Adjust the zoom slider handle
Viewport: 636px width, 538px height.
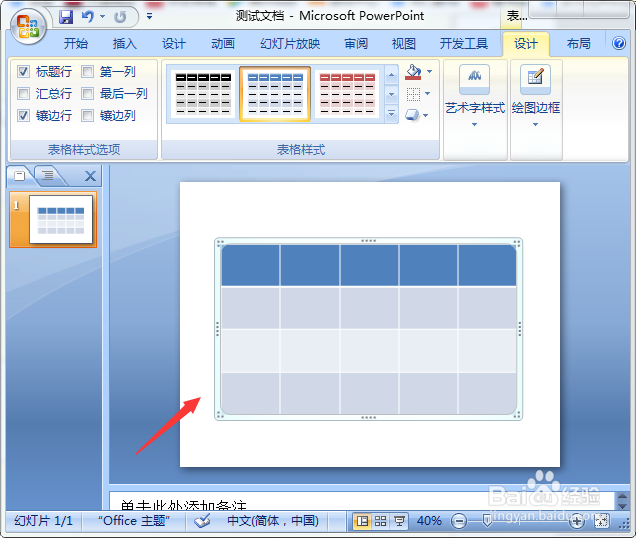487,521
